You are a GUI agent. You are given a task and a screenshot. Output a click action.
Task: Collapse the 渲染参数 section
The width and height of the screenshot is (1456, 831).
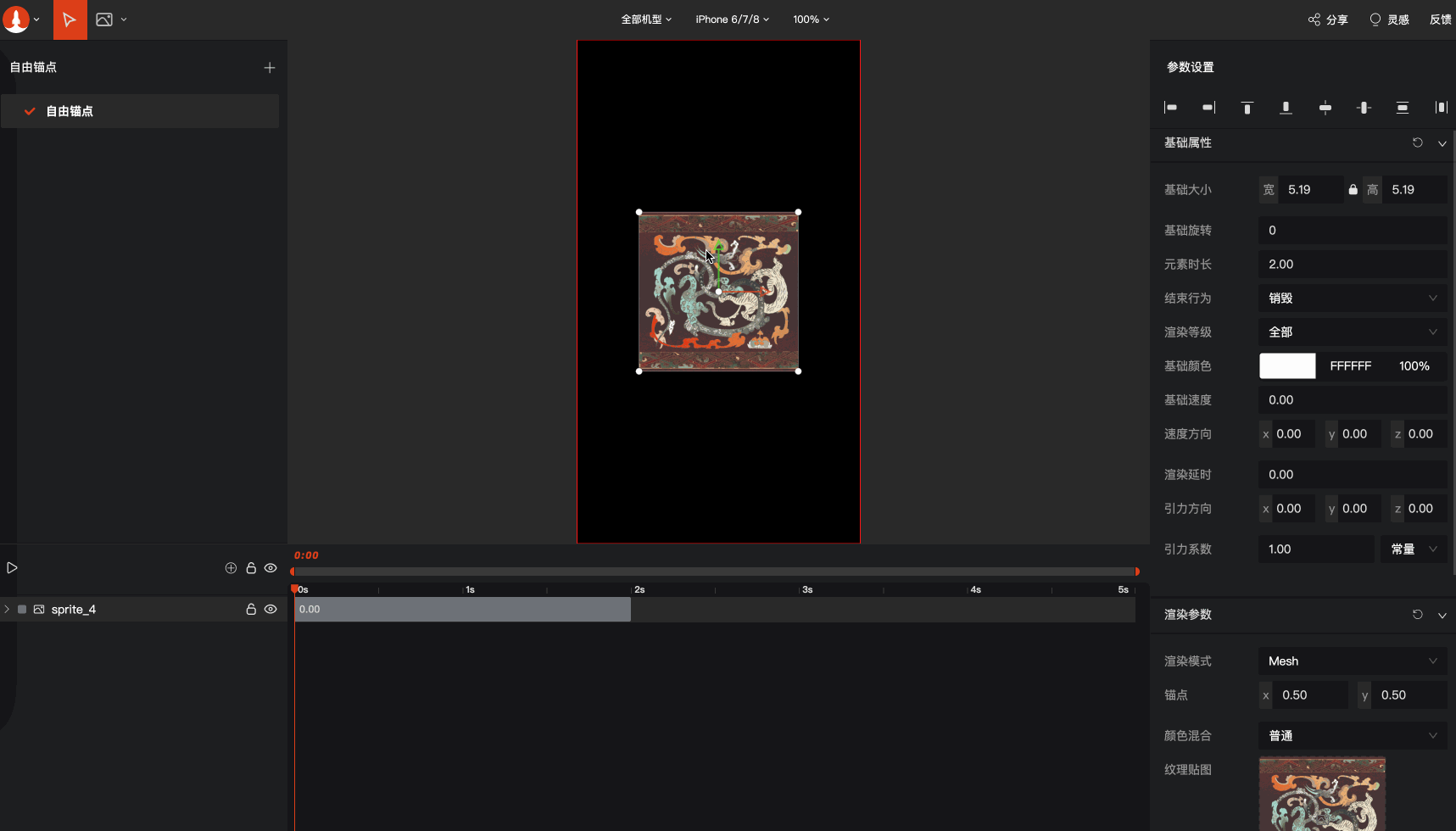(x=1442, y=615)
